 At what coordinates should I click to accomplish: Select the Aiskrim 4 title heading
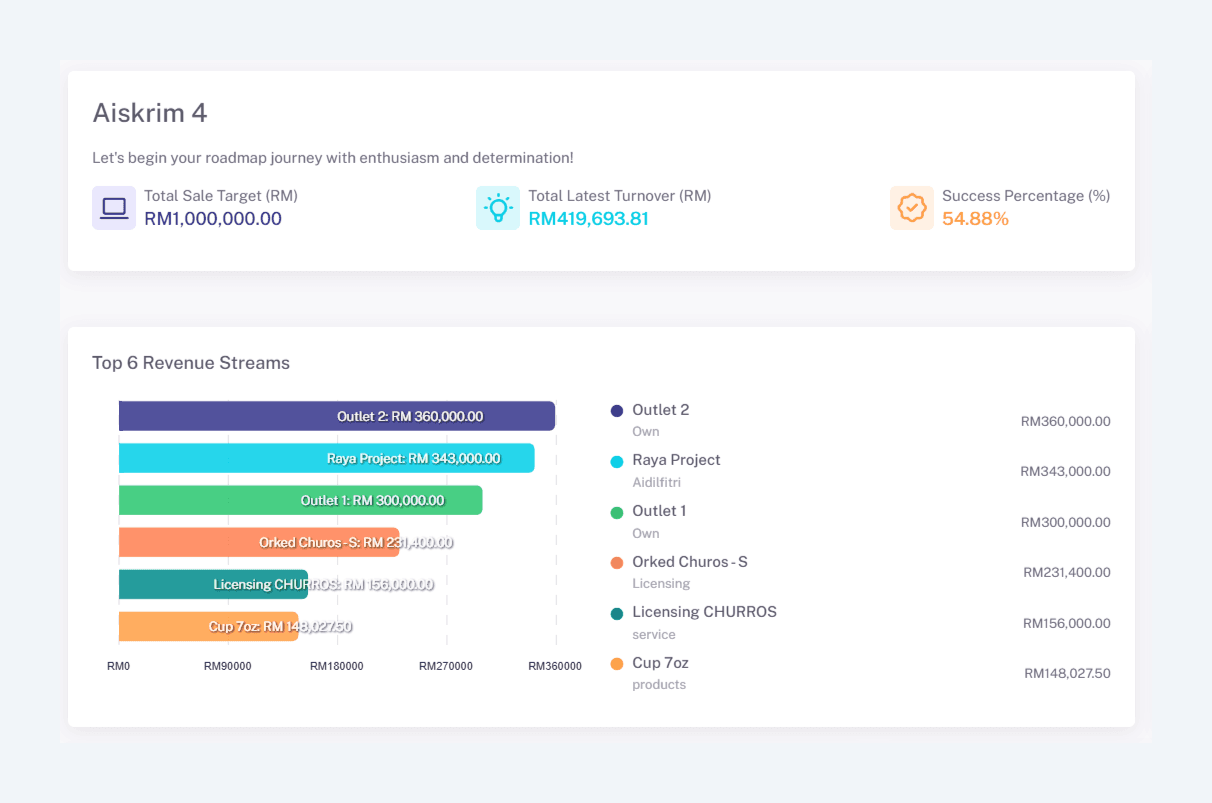pos(150,113)
